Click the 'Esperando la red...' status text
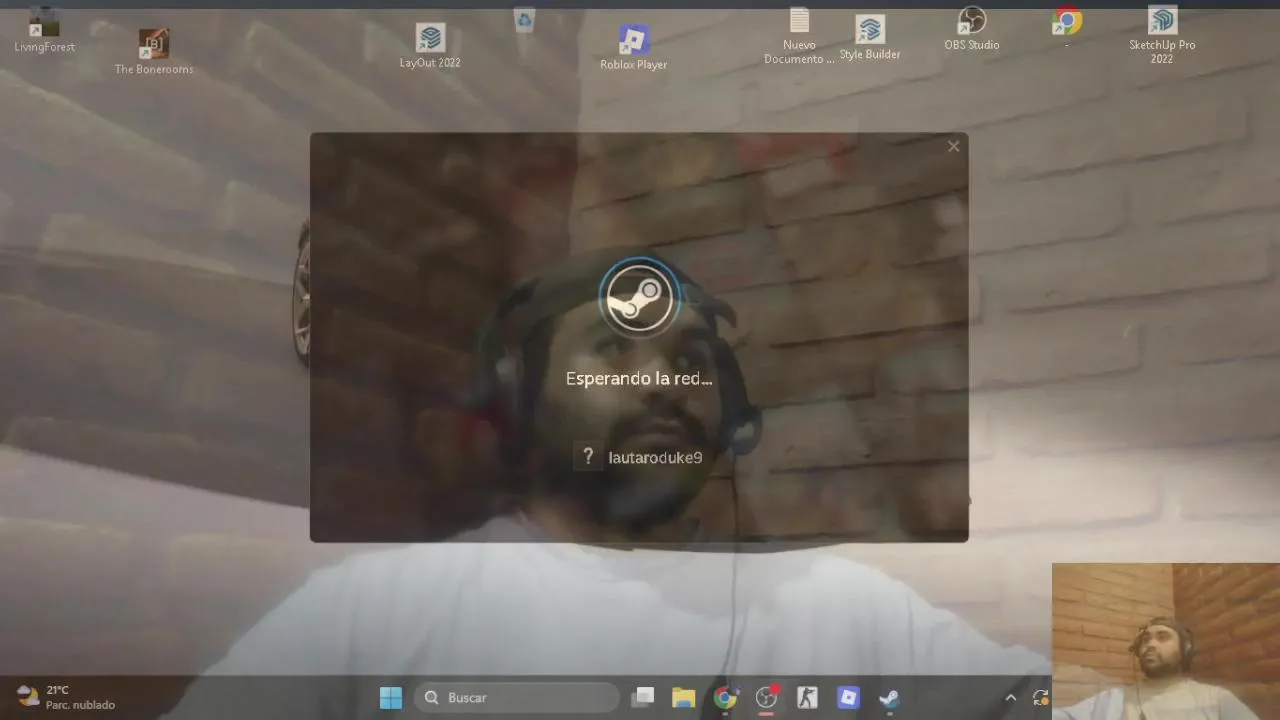Viewport: 1280px width, 720px height. pyautogui.click(x=639, y=379)
